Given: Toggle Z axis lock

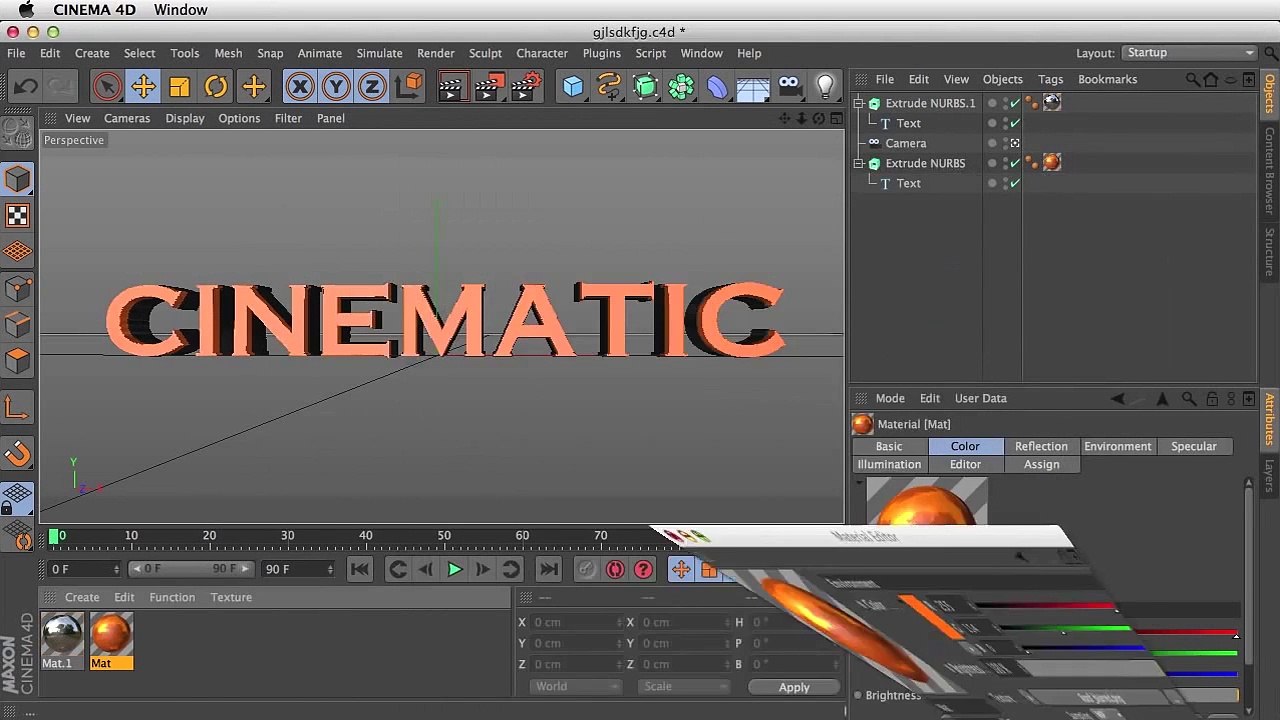Looking at the screenshot, I should [x=372, y=87].
